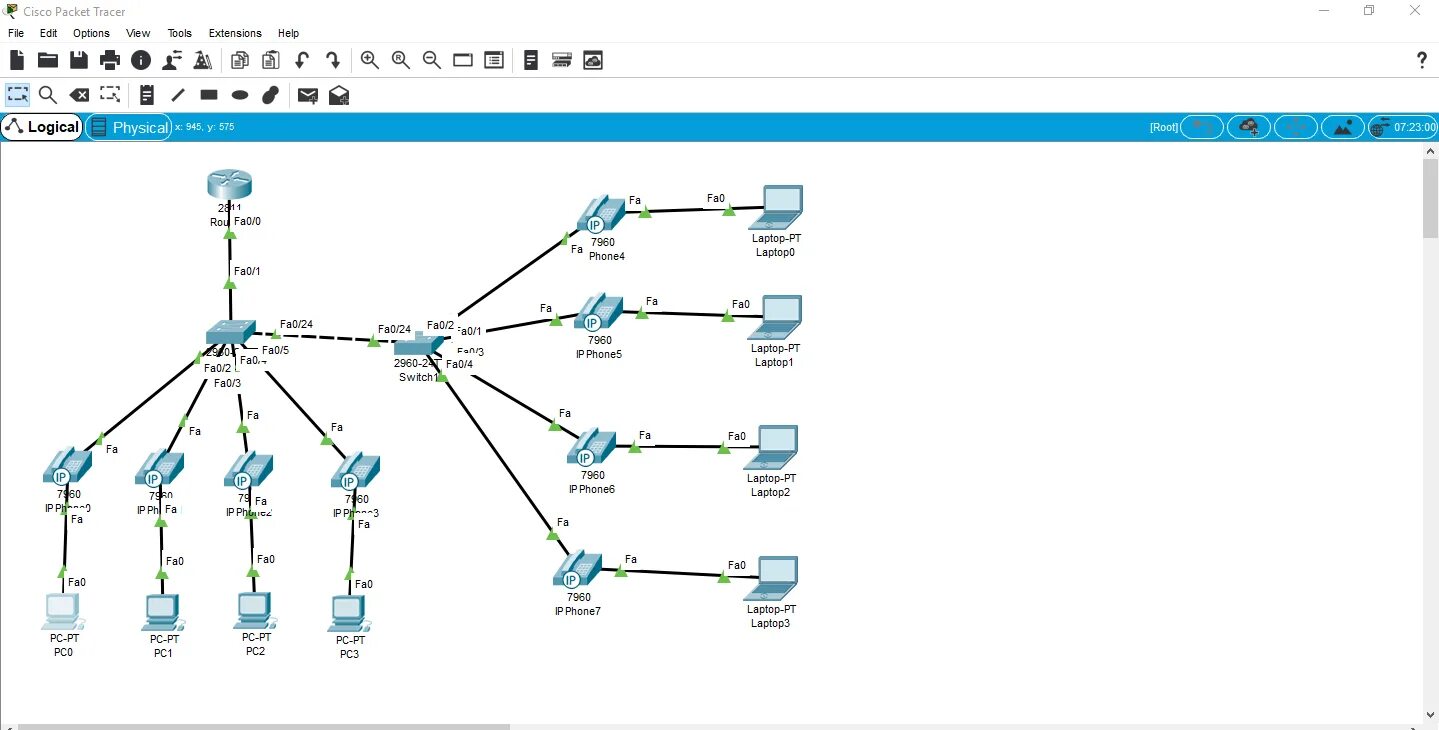Activate the Resize shape tool
This screenshot has height=730, width=1439.
coord(110,95)
